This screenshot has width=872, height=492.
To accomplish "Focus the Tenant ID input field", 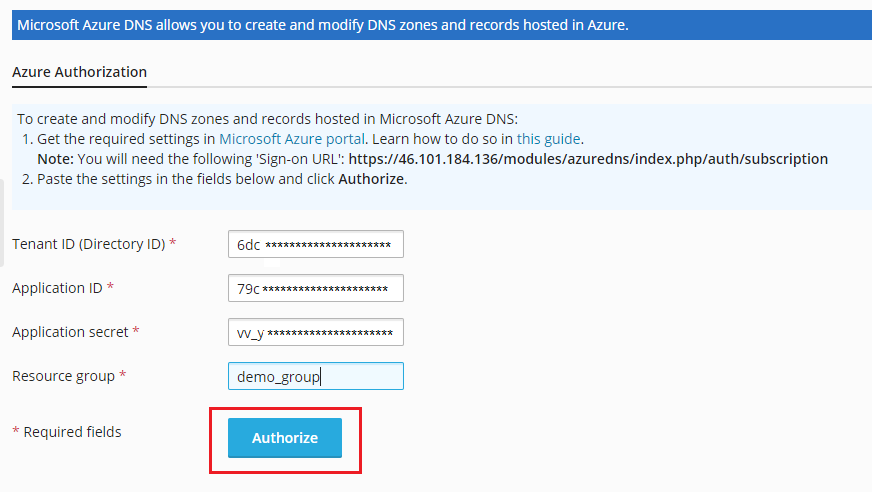I will [315, 245].
